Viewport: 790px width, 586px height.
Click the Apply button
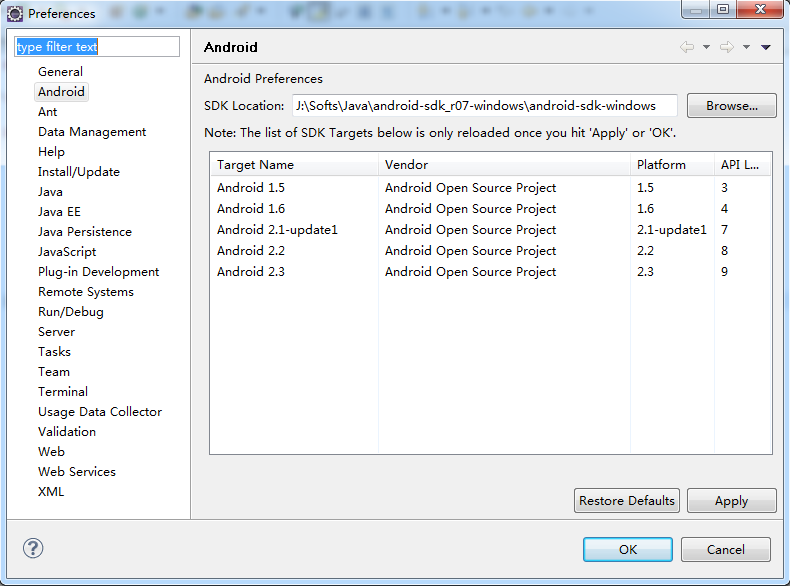(732, 500)
